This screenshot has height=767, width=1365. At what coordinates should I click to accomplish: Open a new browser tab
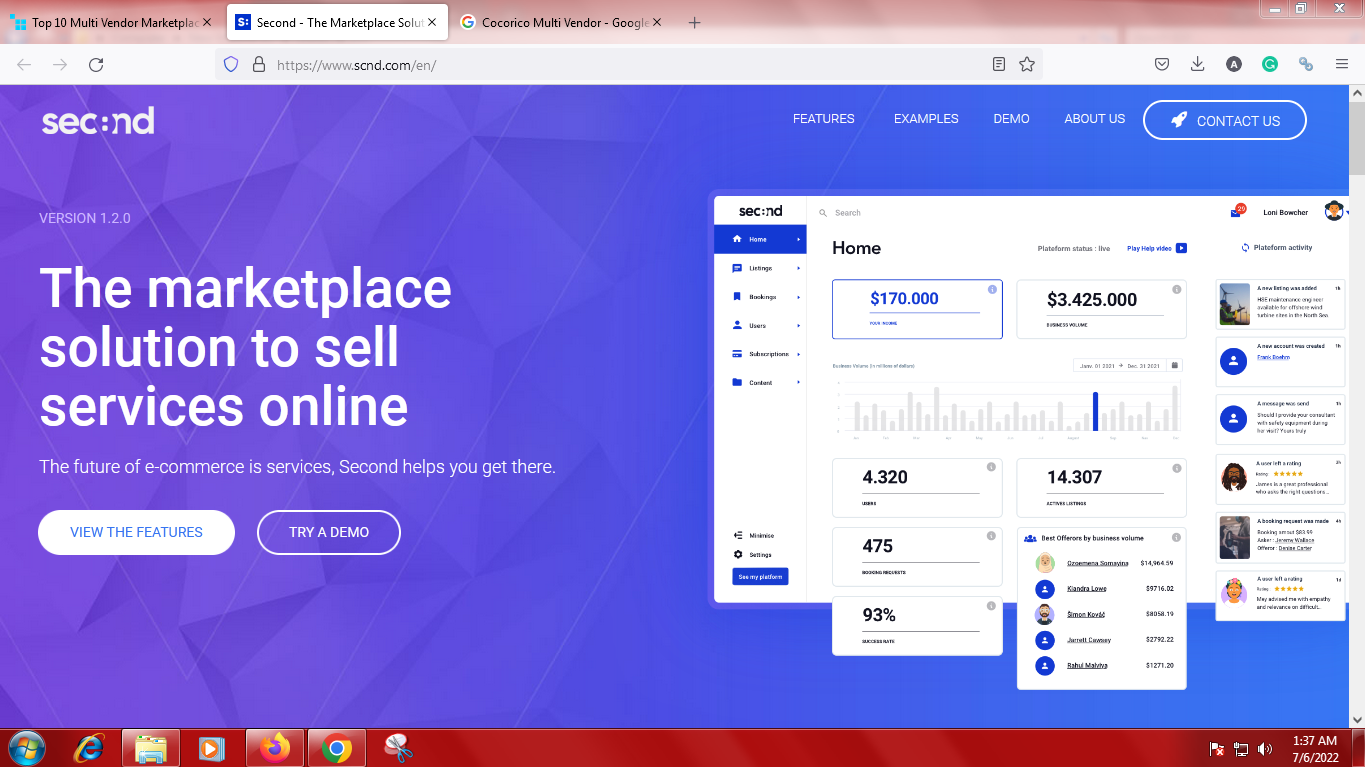695,22
